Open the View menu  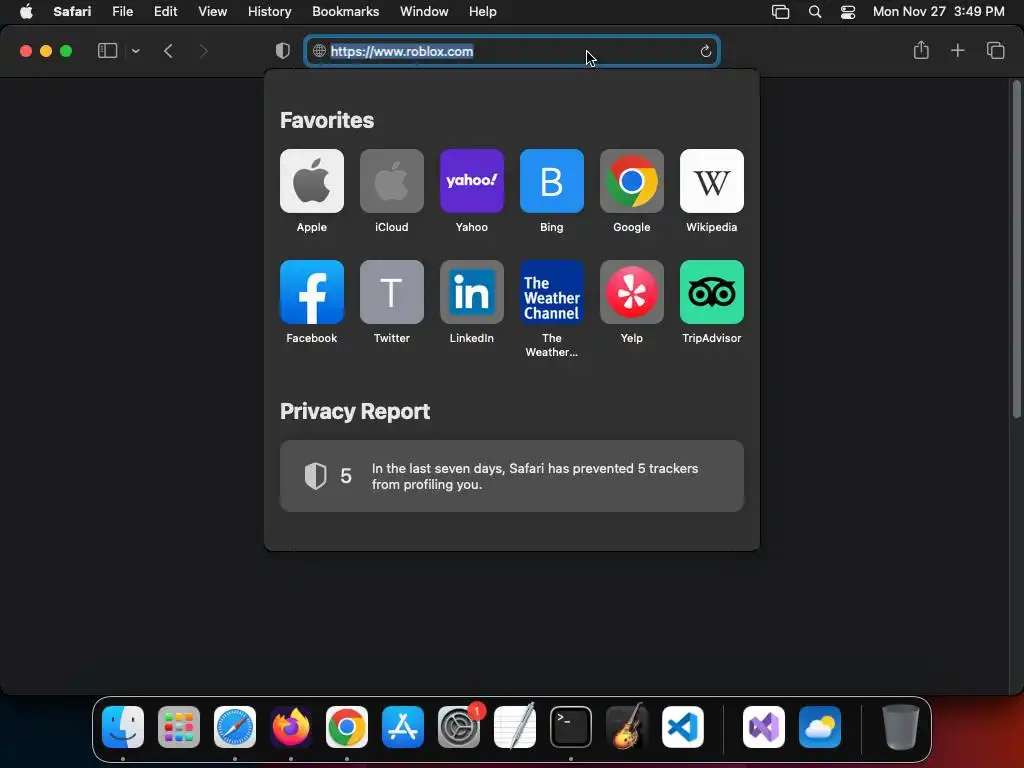(212, 12)
